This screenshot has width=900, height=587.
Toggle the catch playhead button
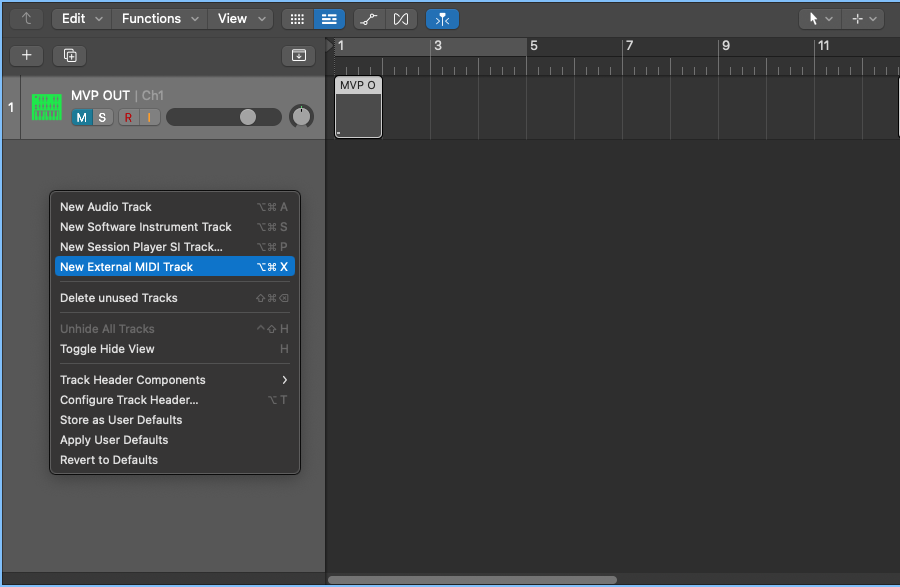442,19
